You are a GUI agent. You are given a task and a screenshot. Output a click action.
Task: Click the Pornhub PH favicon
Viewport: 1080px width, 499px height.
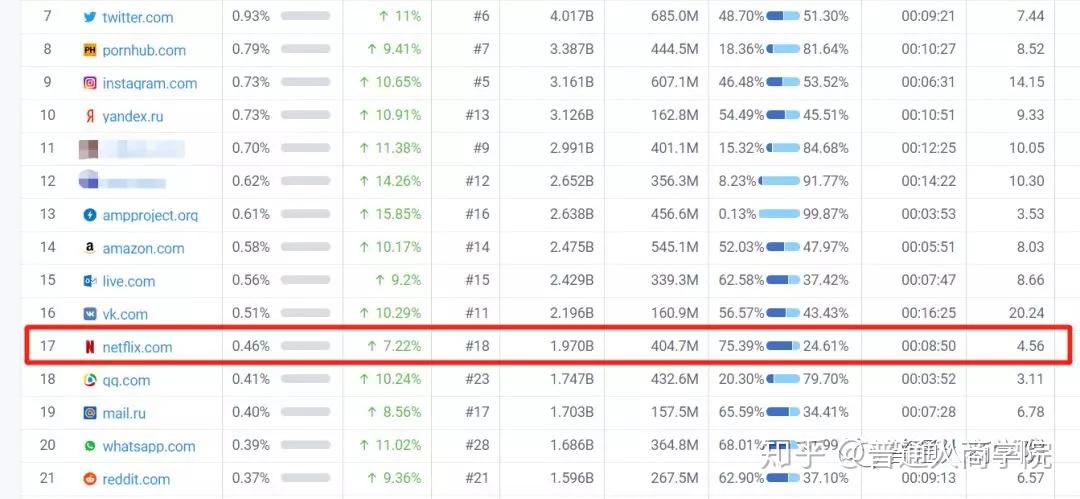[90, 50]
